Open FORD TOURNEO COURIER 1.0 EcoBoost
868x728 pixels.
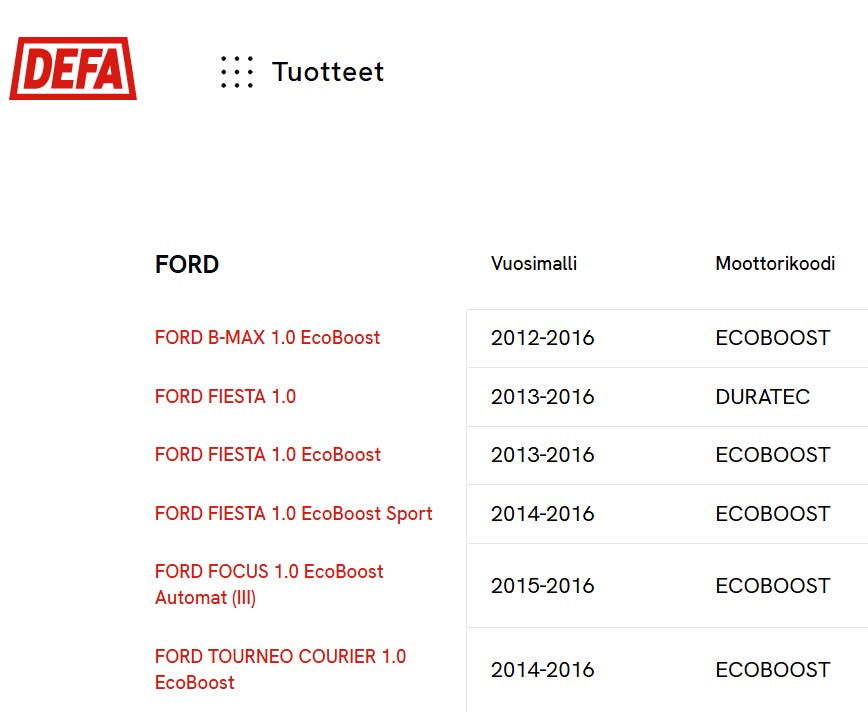tap(280, 669)
